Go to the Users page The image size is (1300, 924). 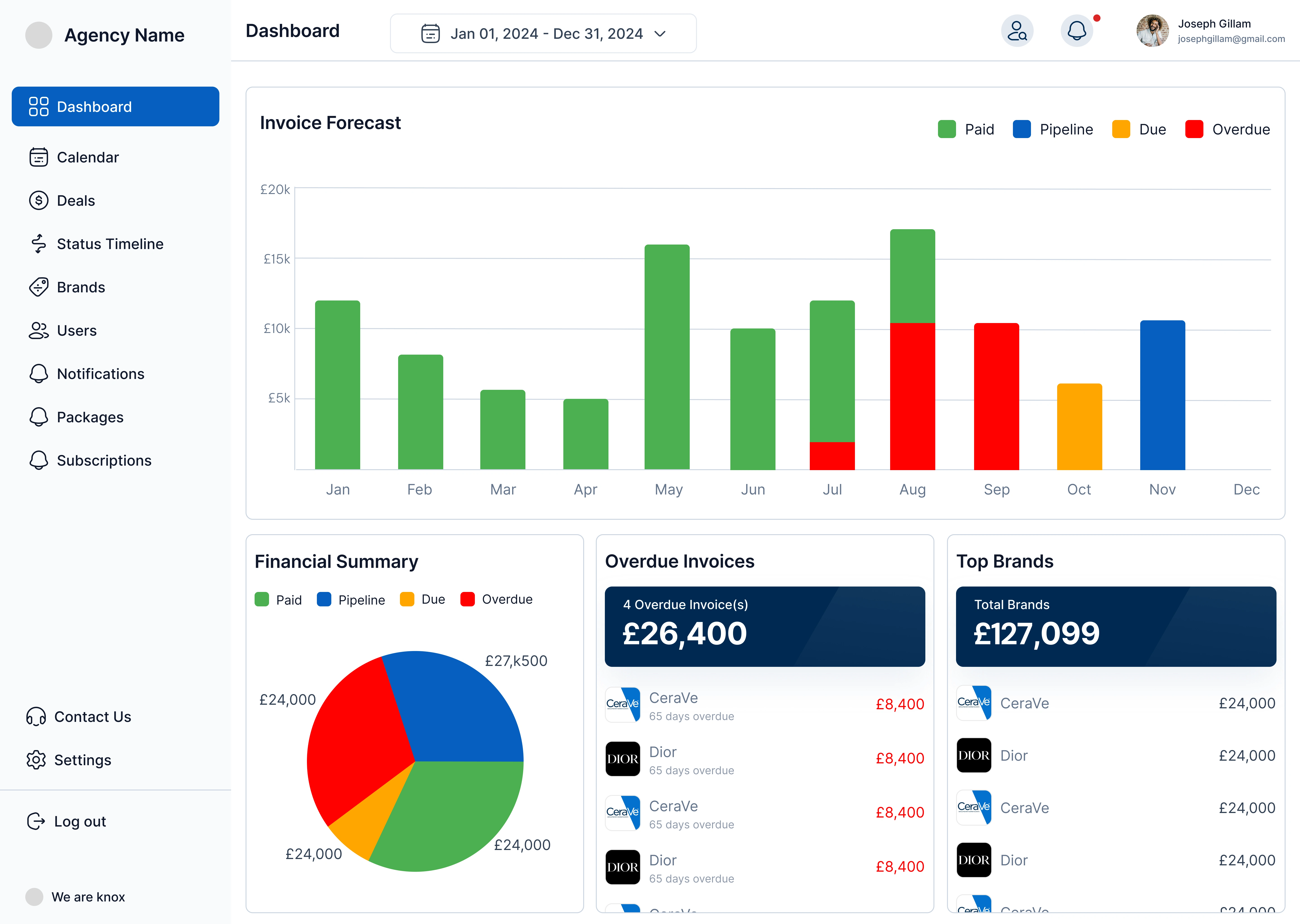pos(77,330)
